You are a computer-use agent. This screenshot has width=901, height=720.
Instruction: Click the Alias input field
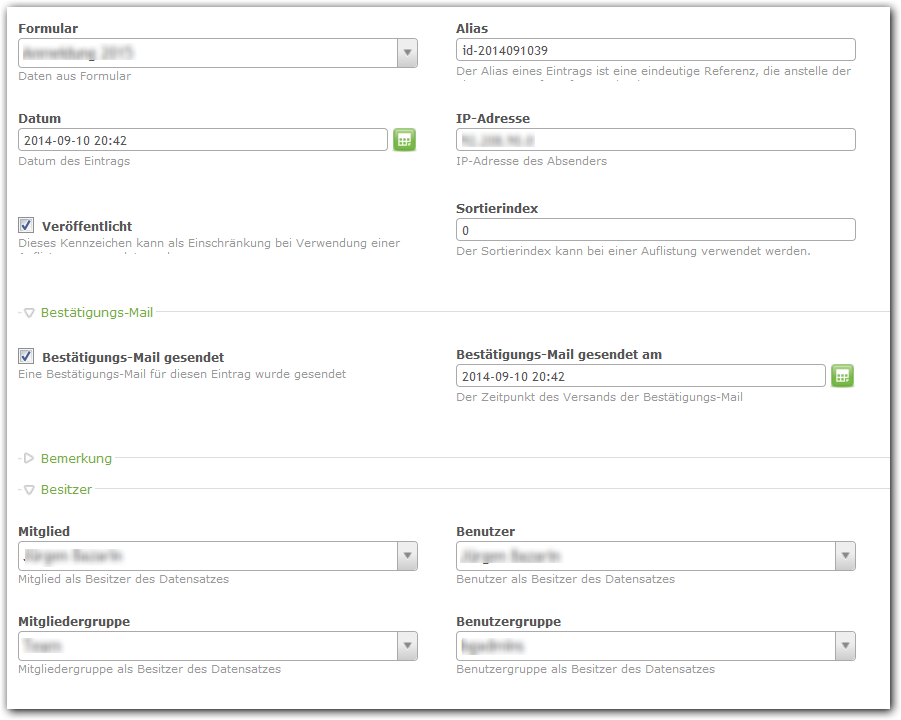pos(655,50)
